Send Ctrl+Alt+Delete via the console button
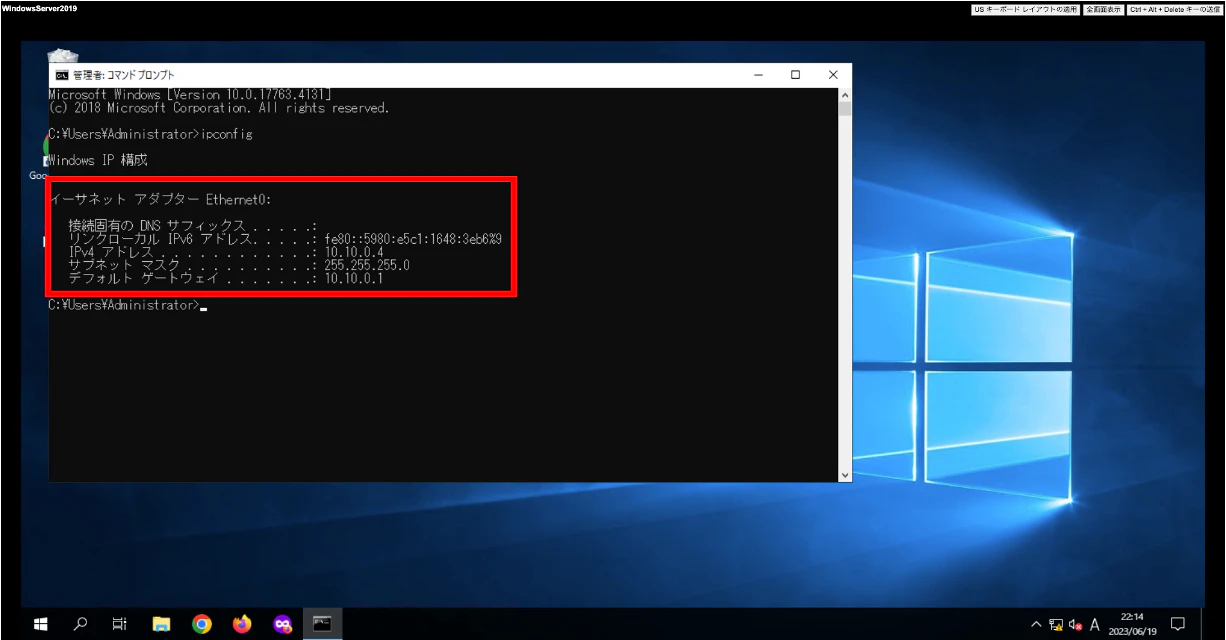This screenshot has height=640, width=1226. coord(1175,9)
